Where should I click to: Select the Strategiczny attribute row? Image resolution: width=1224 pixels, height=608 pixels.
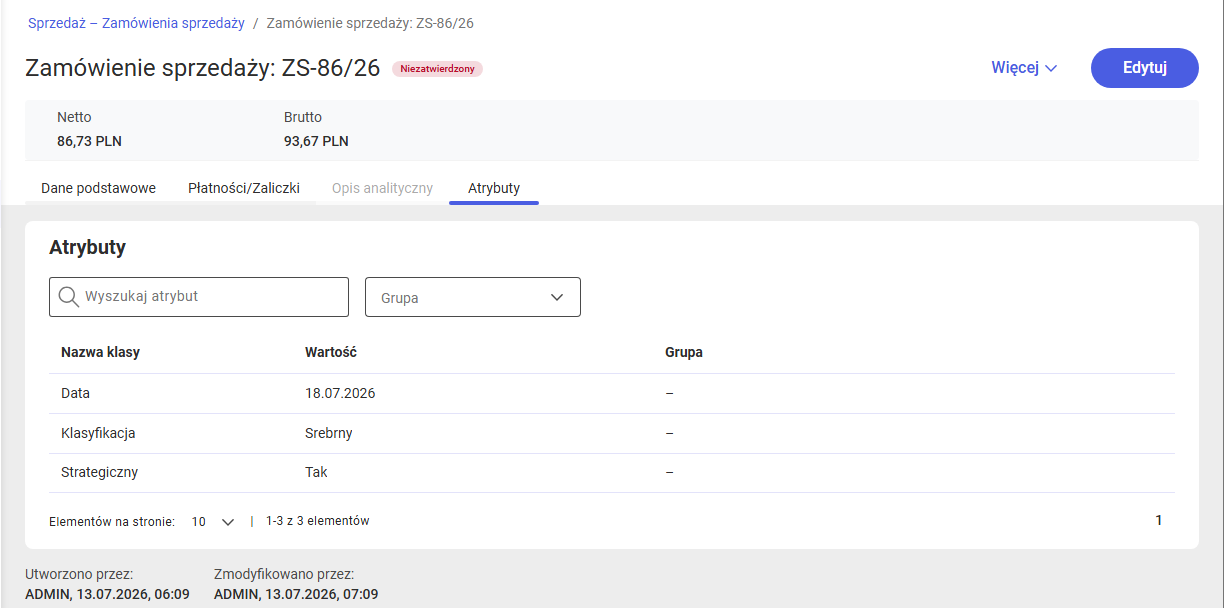click(612, 472)
